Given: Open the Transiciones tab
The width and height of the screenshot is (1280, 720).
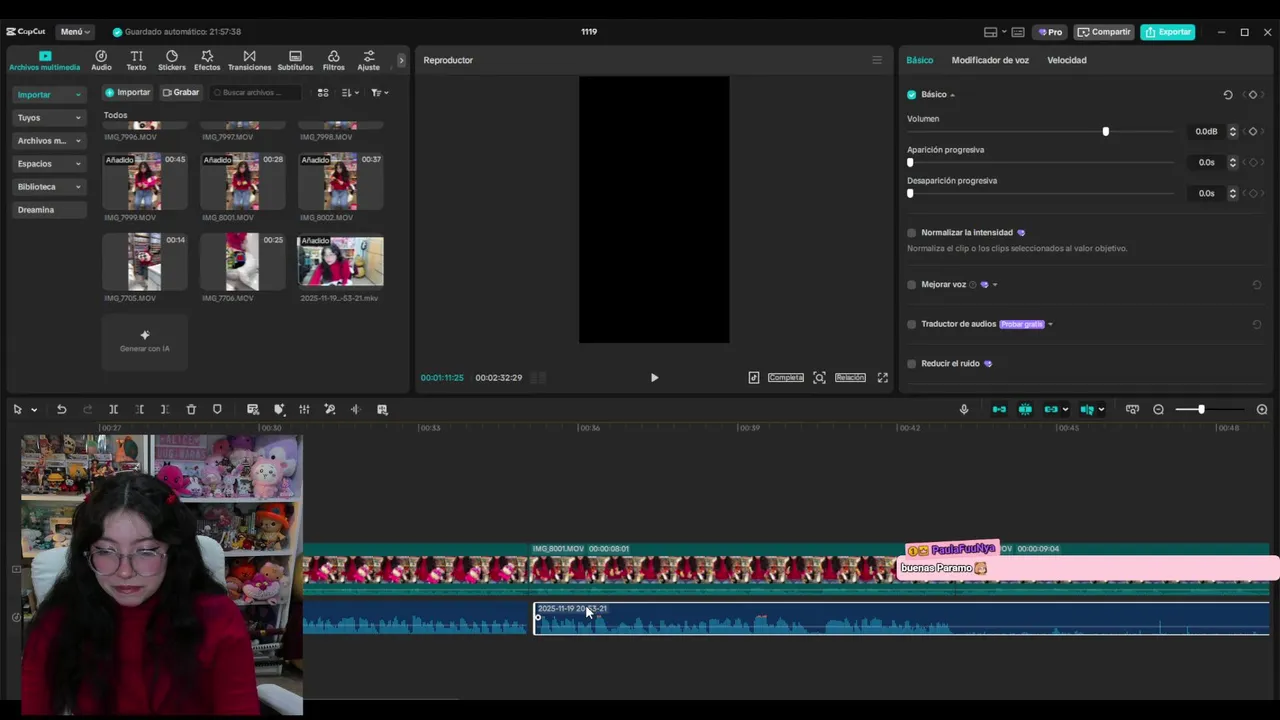Looking at the screenshot, I should click(249, 60).
